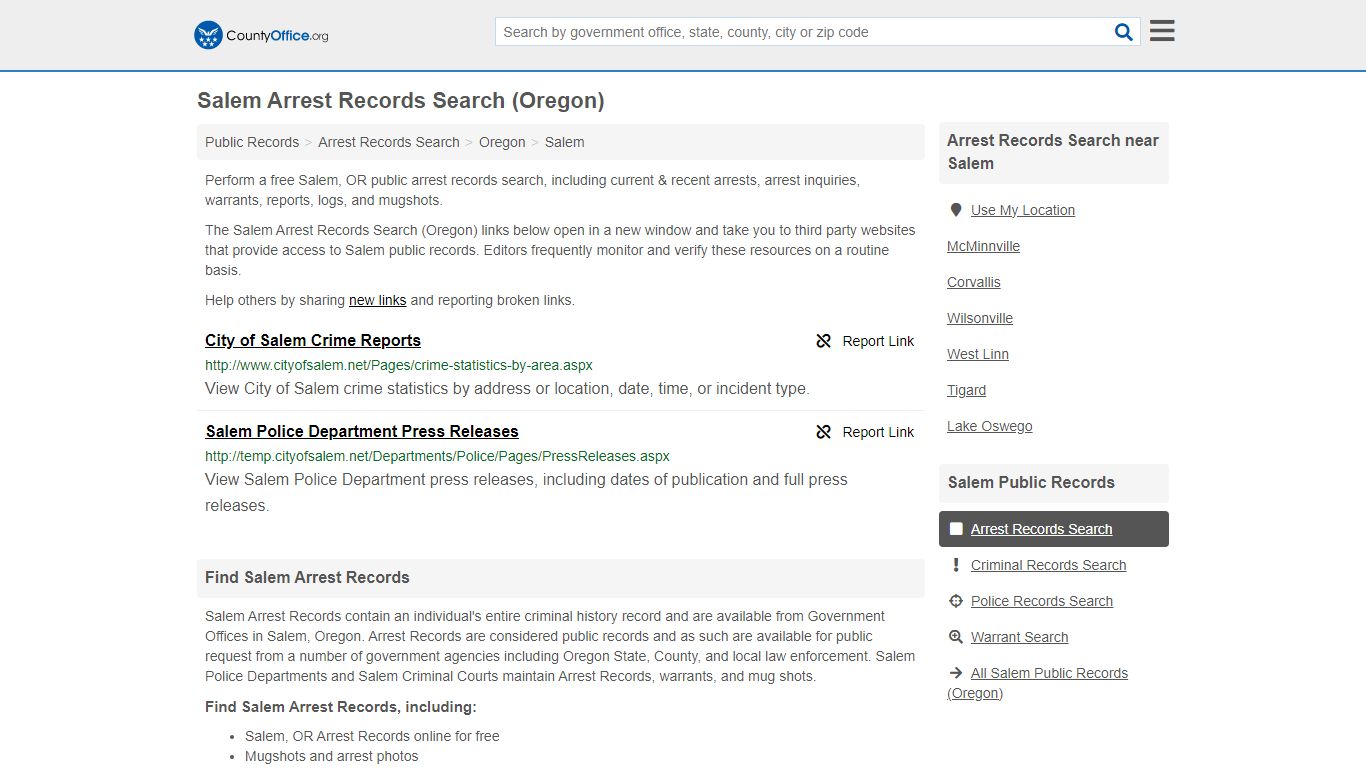
Task: Click broken-link icon for City of Salem Crime Reports
Action: 824,341
